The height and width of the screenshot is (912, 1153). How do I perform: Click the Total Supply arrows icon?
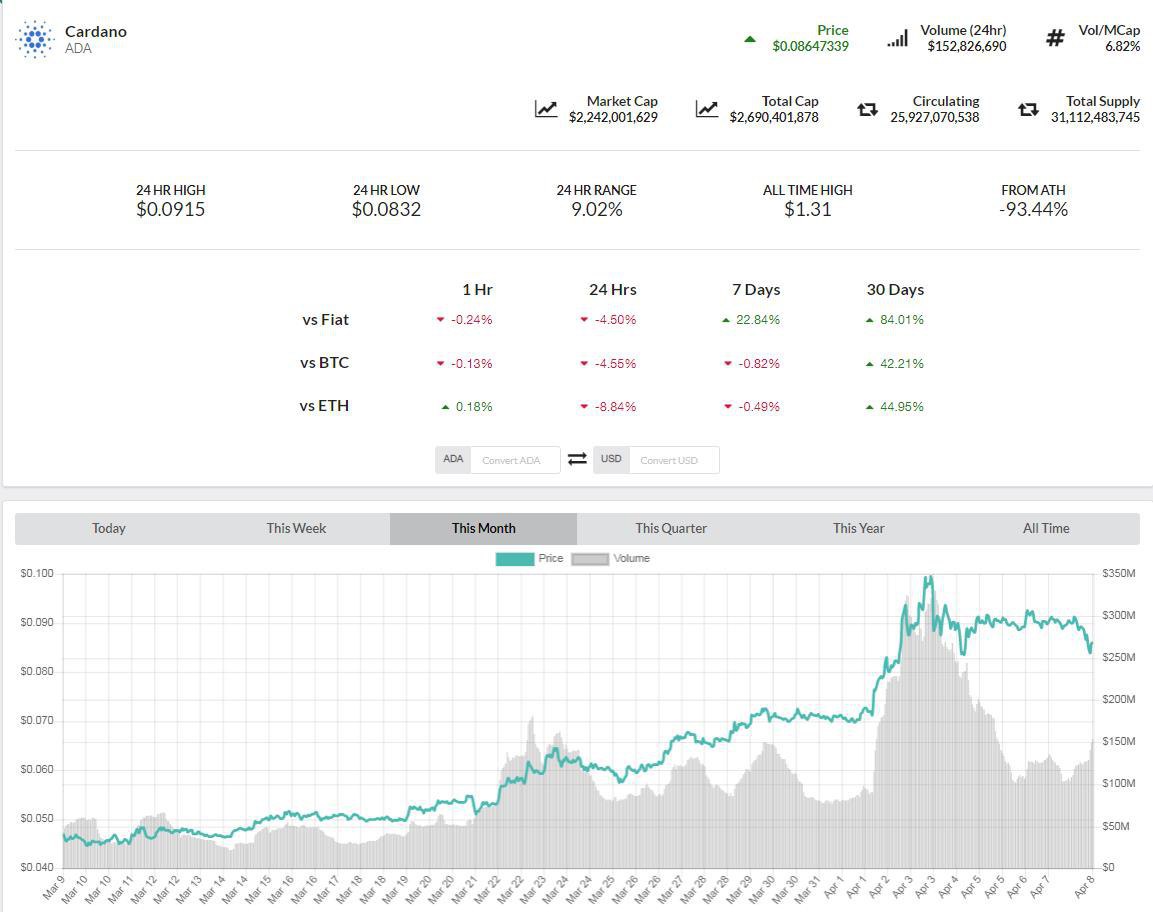pos(1028,110)
